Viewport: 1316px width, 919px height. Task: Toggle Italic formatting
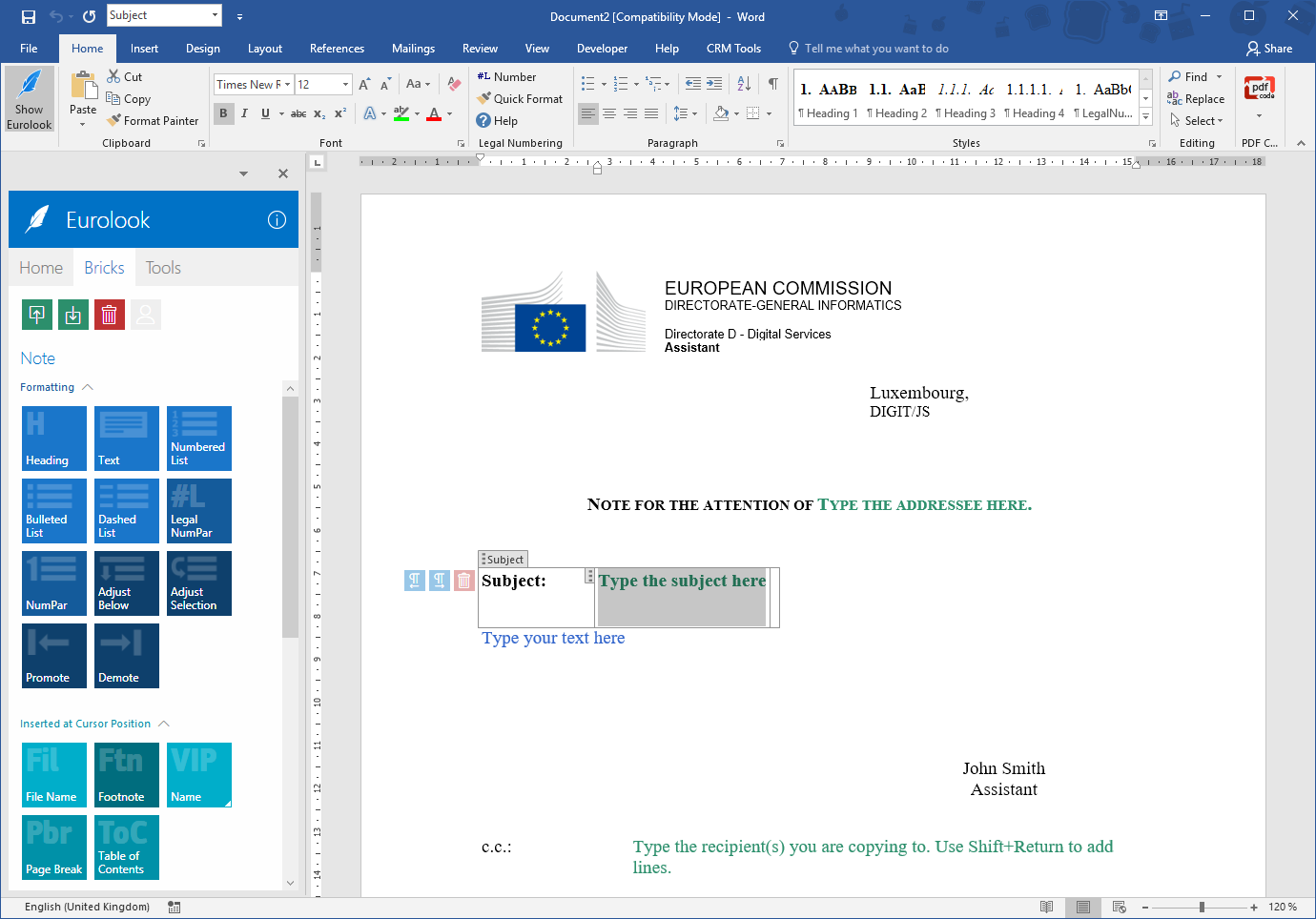(x=244, y=113)
